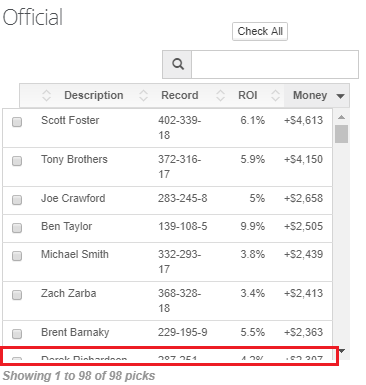Click the magnifying glass search icon
This screenshot has height=385, width=366.
point(178,64)
